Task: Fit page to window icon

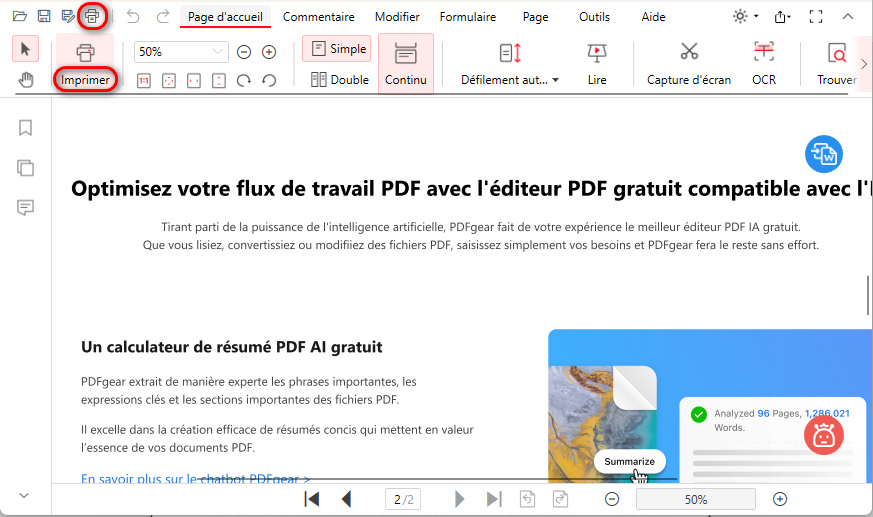Action: point(169,81)
